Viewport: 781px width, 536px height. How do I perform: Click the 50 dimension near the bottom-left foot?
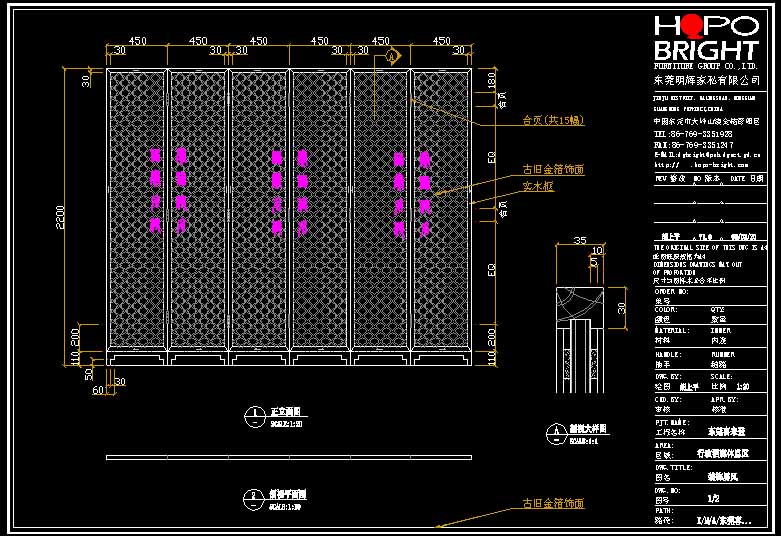tap(89, 374)
